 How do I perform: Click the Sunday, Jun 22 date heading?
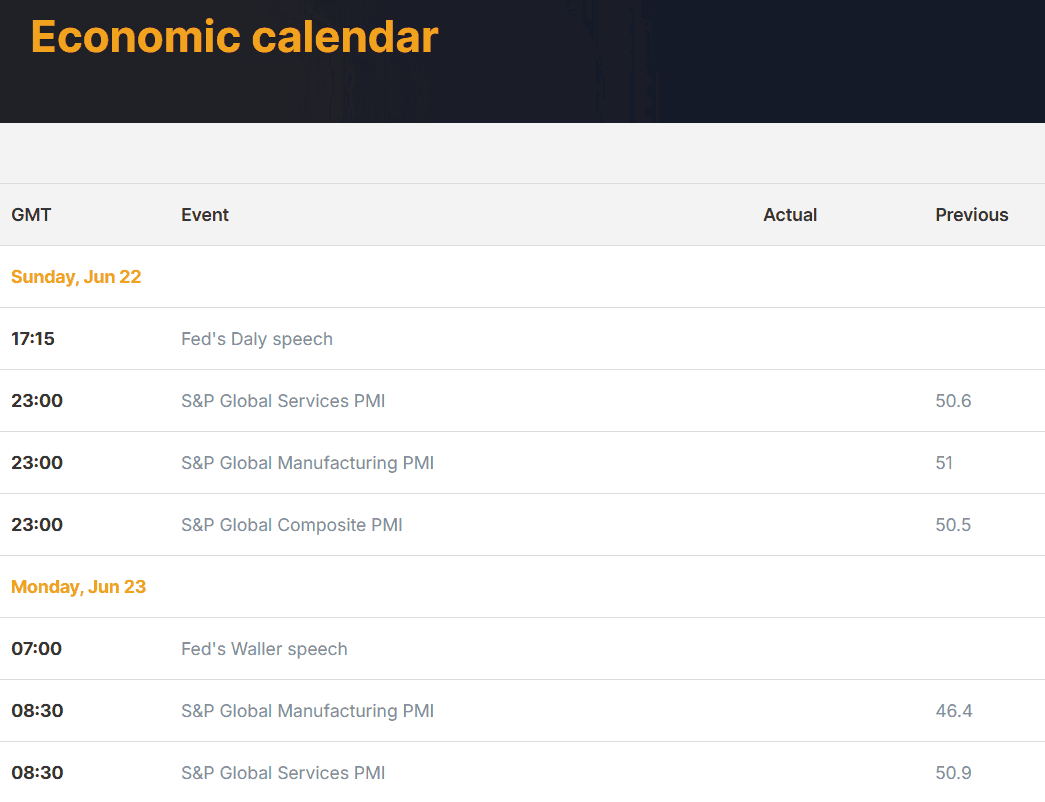pos(76,277)
